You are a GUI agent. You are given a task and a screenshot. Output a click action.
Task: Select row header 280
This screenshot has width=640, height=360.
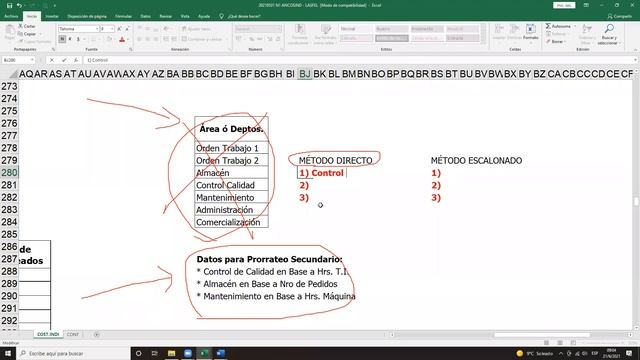click(x=9, y=173)
